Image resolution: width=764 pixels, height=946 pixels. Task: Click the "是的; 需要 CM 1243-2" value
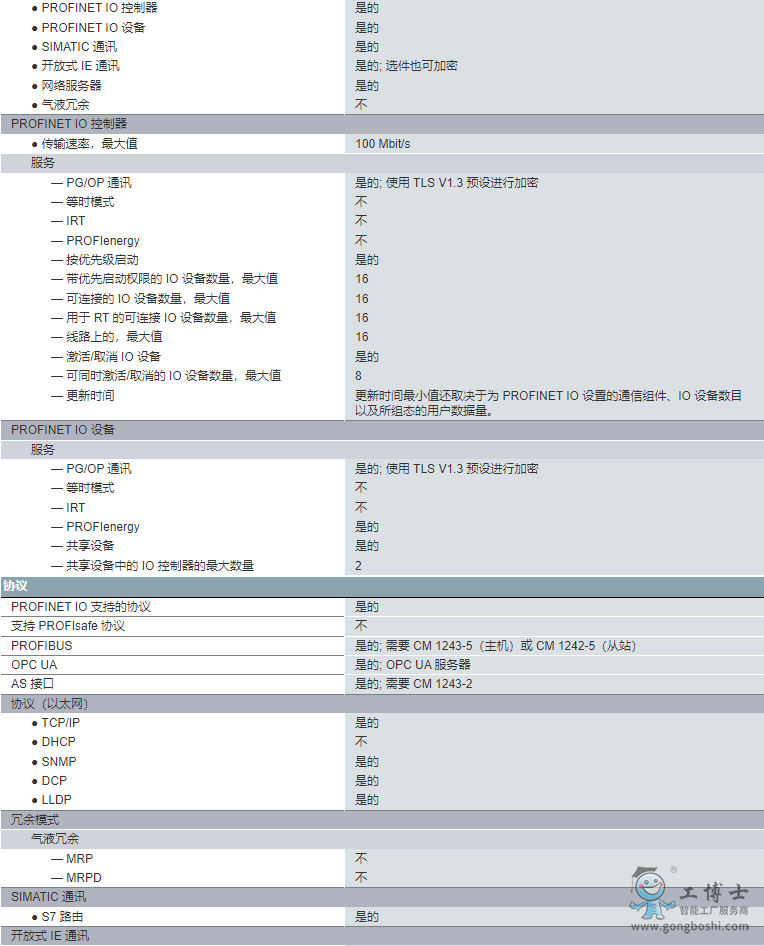[413, 684]
